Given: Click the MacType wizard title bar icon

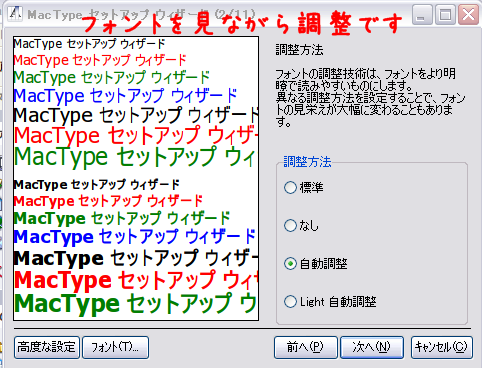Looking at the screenshot, I should click(x=15, y=14).
